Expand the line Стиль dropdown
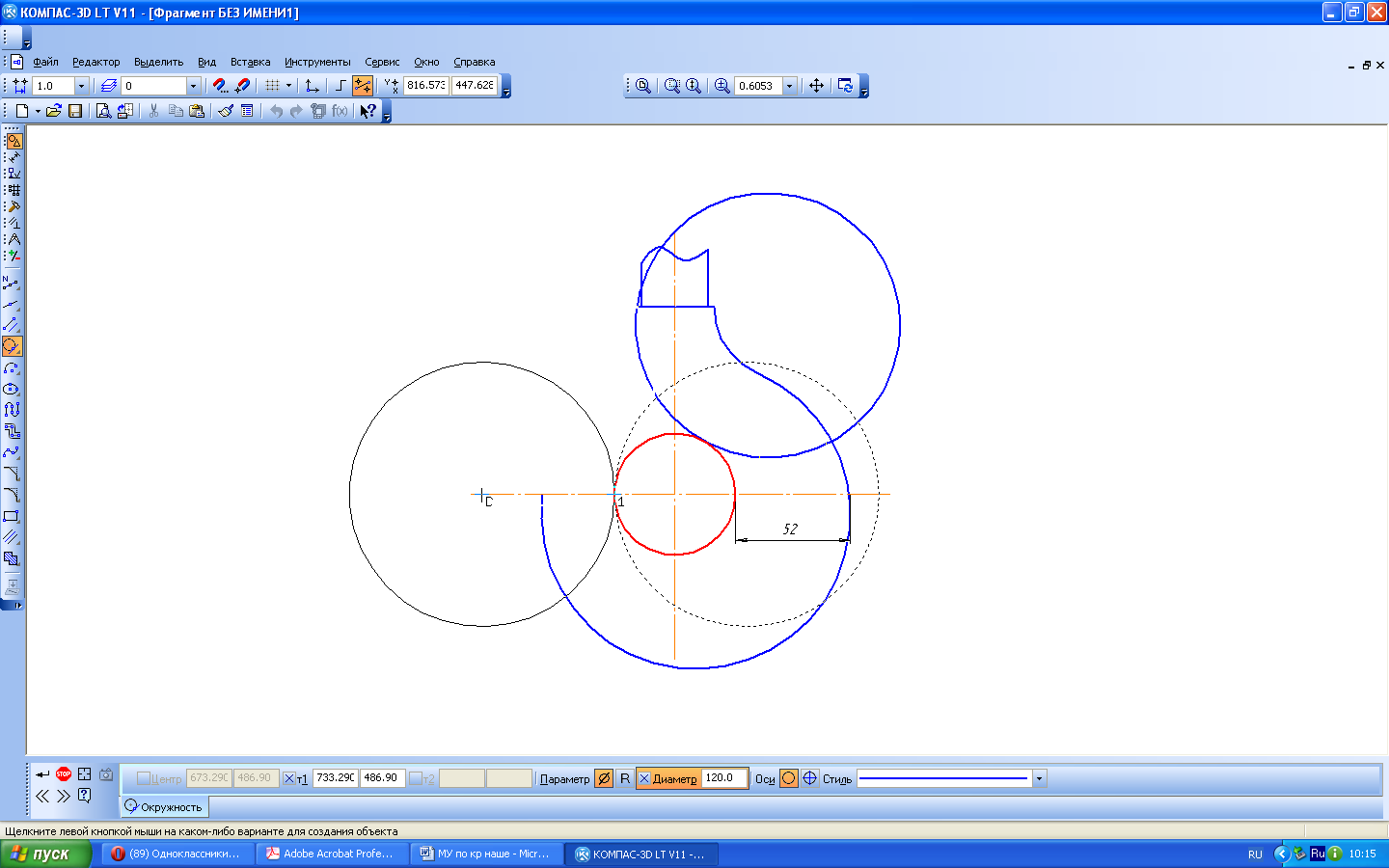The width and height of the screenshot is (1389, 868). [1039, 778]
